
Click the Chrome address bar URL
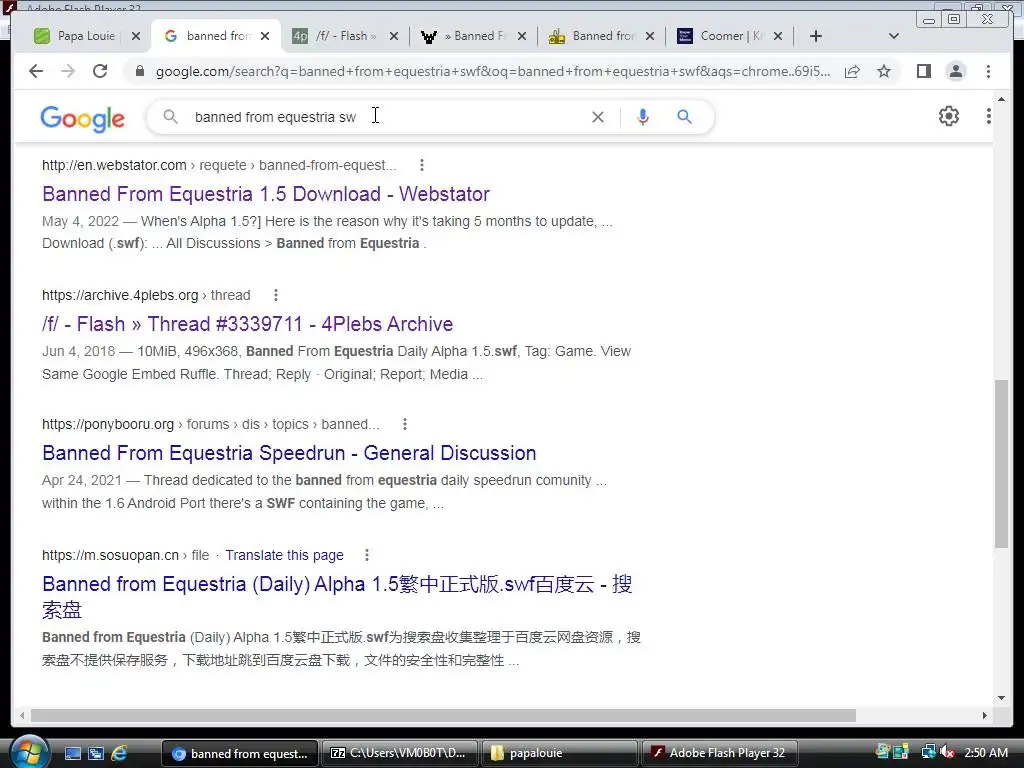pyautogui.click(x=493, y=71)
